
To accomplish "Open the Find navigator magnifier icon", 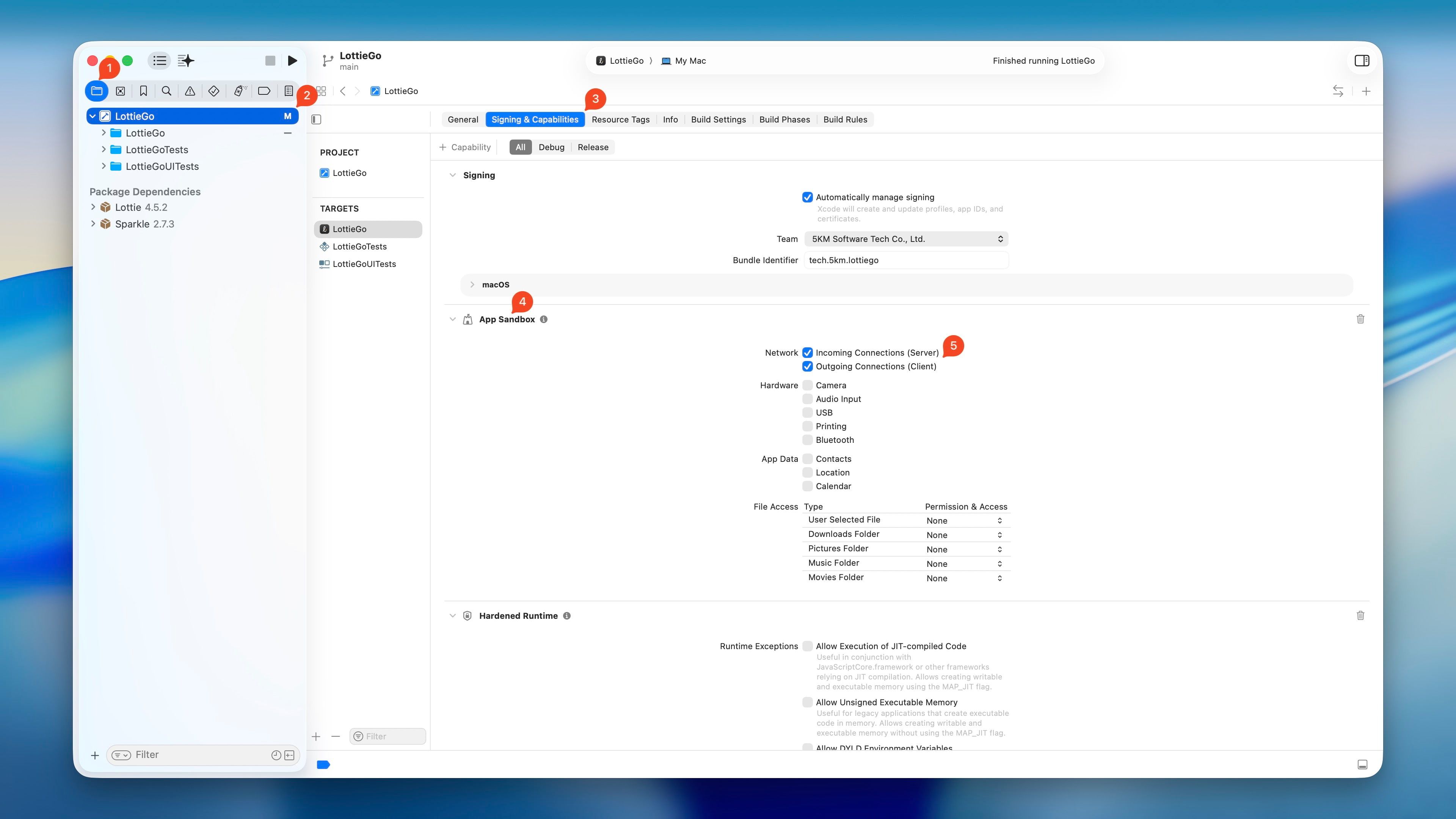I will point(166,91).
